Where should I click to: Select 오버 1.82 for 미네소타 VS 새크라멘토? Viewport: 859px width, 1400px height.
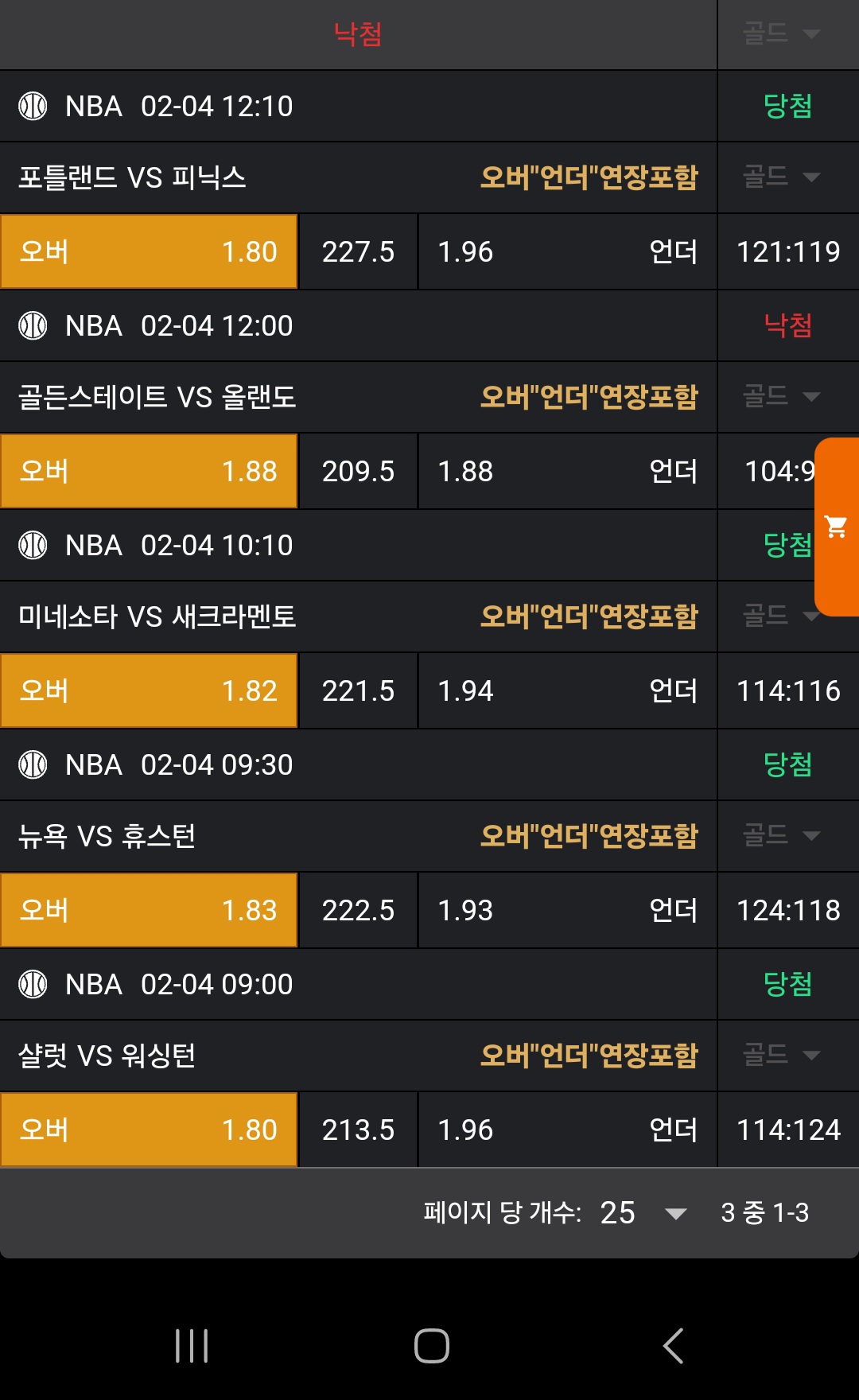click(x=149, y=690)
